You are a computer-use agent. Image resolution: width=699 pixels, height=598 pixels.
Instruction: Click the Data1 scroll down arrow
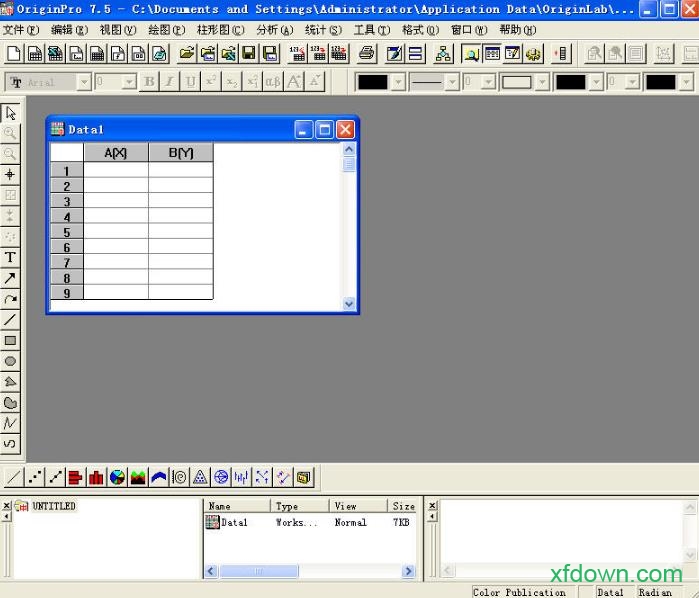pos(349,304)
